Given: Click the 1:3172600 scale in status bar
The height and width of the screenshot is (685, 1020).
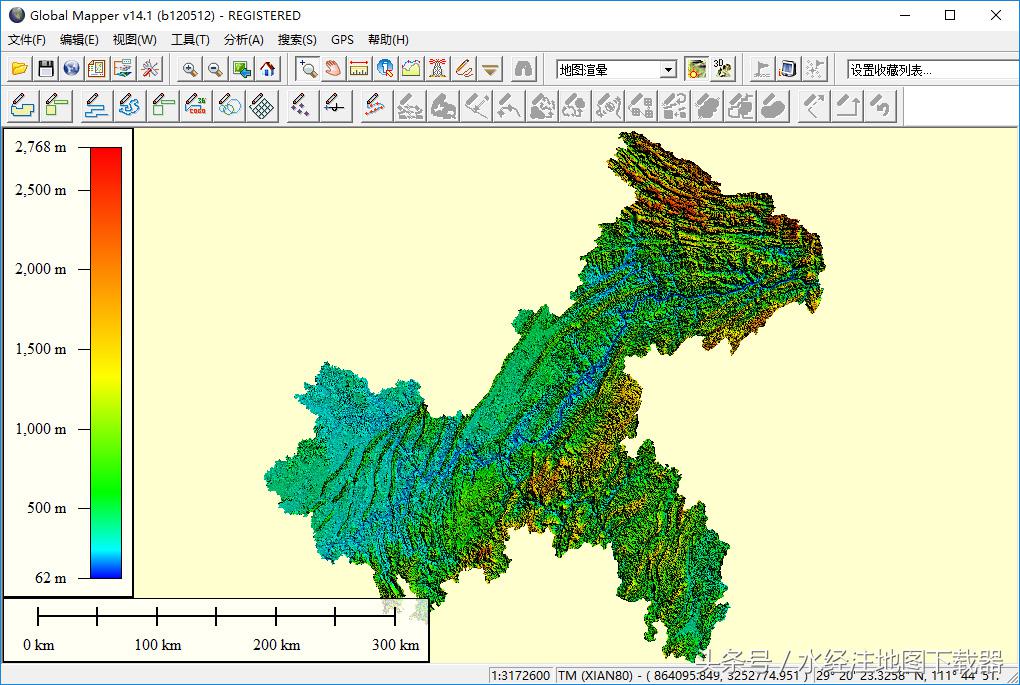Looking at the screenshot, I should click(520, 676).
